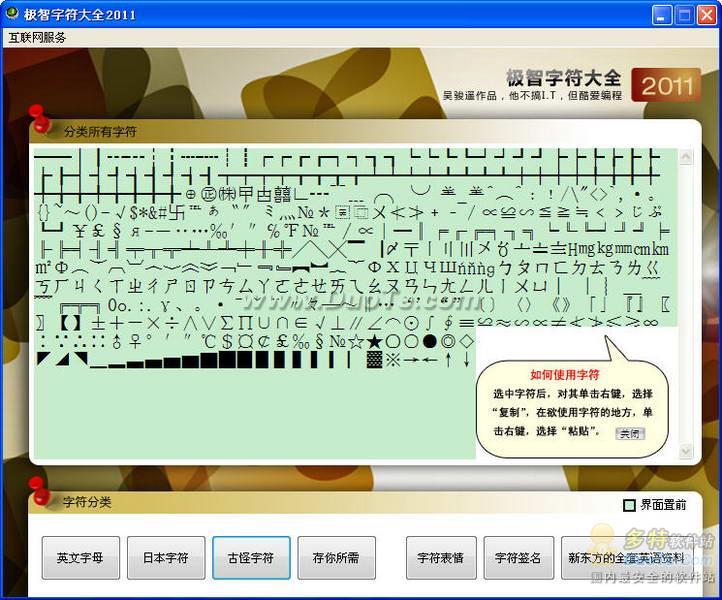Select the kg unit character
The width and height of the screenshot is (722, 600).
tap(606, 250)
